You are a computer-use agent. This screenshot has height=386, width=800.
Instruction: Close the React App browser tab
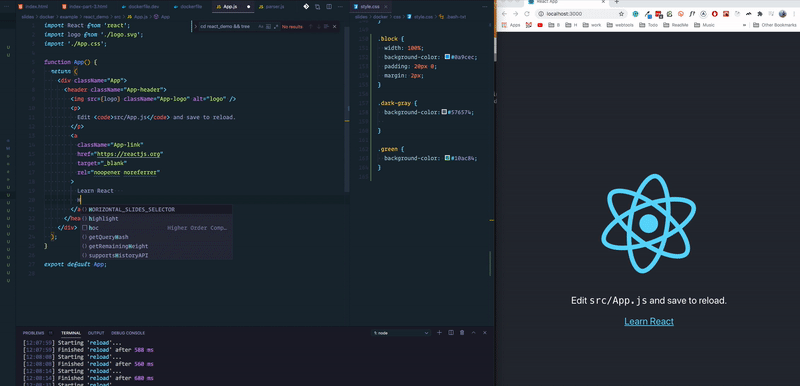[604, 2]
